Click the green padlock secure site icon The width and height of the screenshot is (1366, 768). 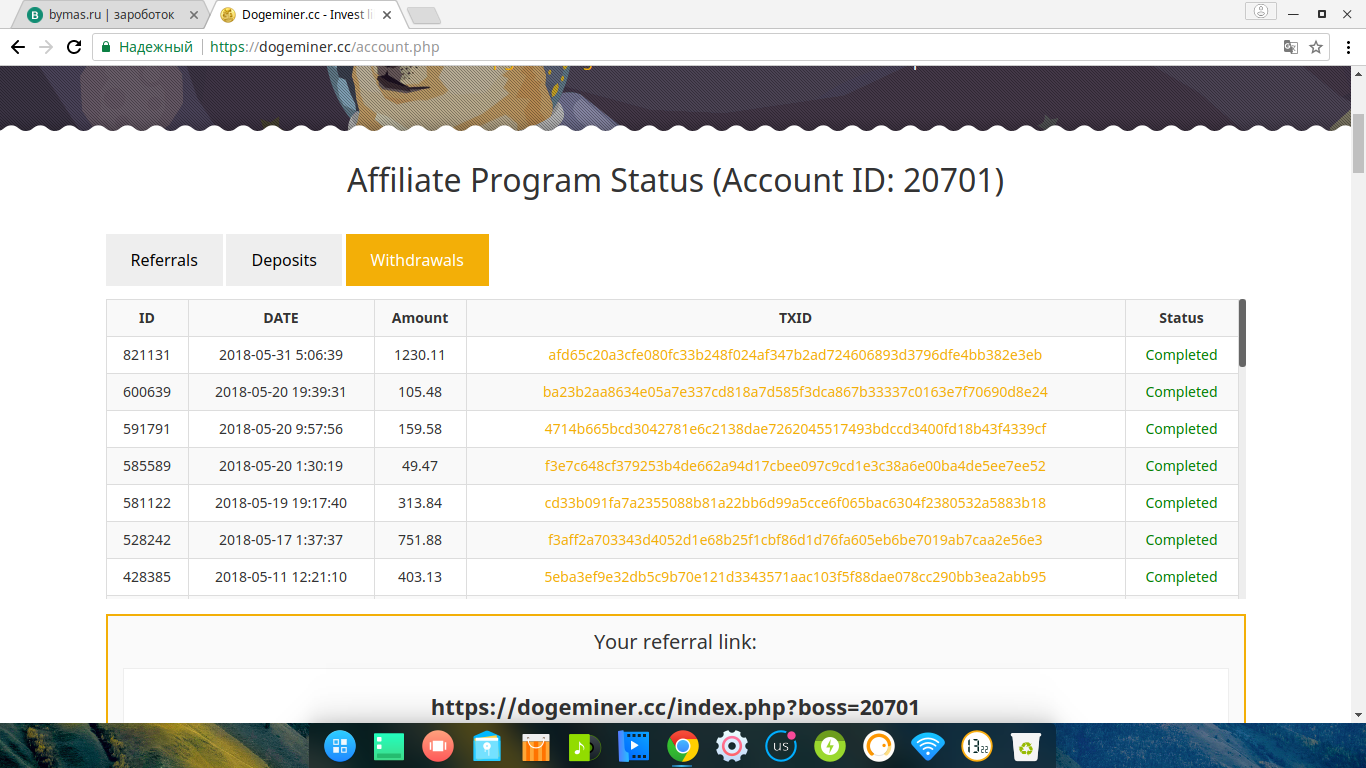pos(106,47)
